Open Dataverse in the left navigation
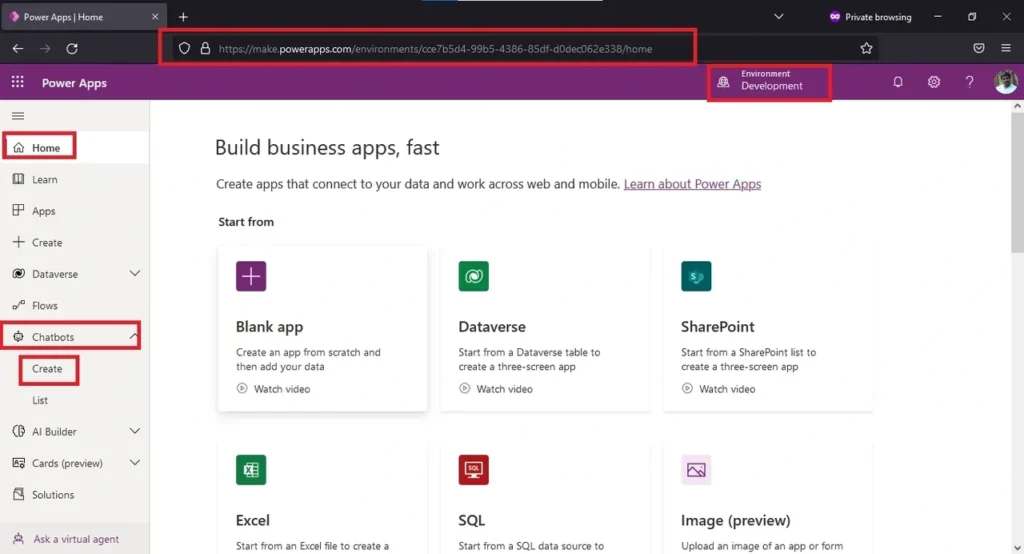Image resolution: width=1024 pixels, height=554 pixels. [55, 274]
